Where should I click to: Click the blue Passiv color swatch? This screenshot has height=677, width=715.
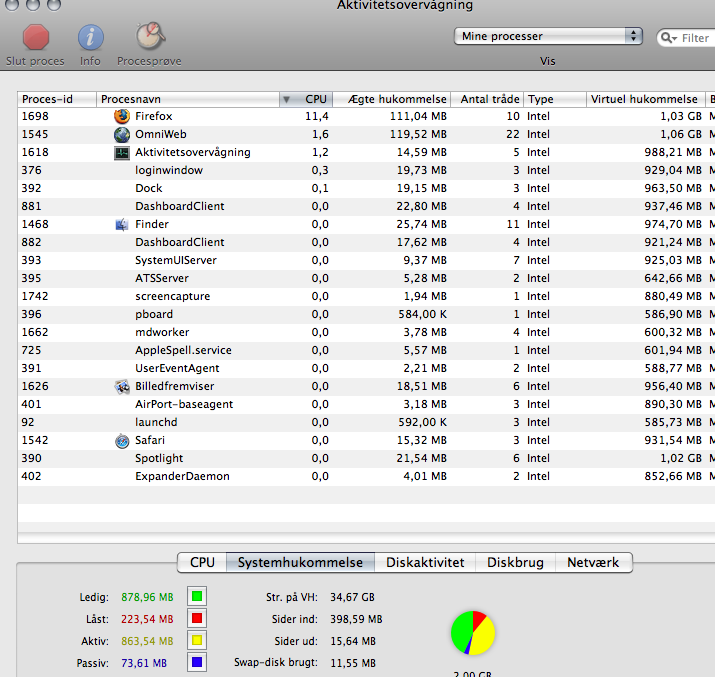197,662
